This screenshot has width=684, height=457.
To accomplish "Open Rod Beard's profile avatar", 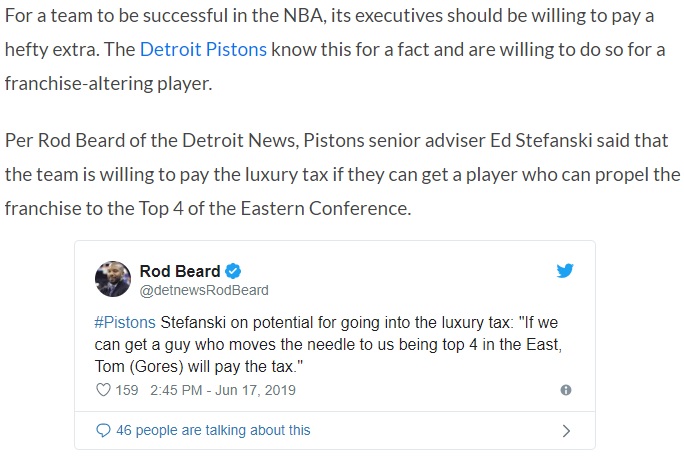I will pos(113,279).
